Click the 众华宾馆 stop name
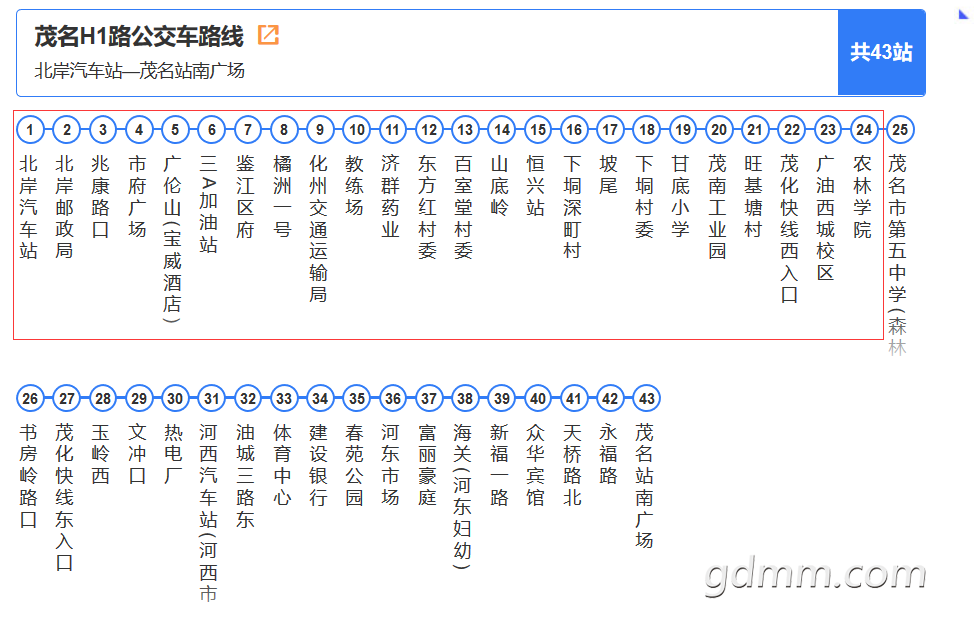This screenshot has height=637, width=974. (535, 465)
